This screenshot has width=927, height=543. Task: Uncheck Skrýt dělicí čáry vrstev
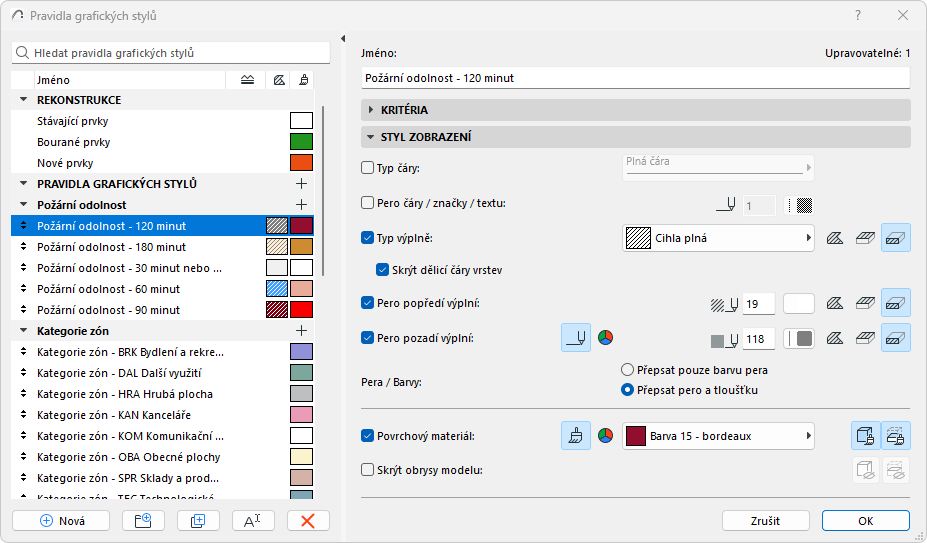(383, 269)
